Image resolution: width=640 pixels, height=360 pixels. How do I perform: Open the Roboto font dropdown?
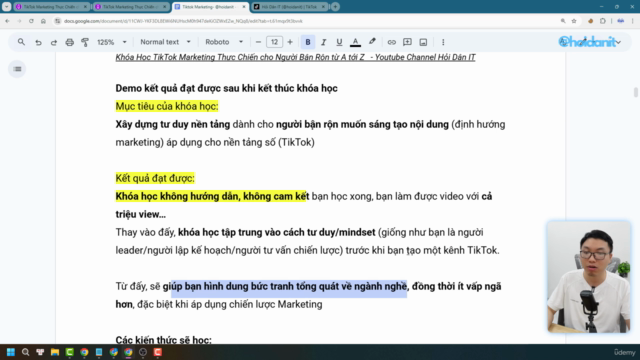point(224,42)
